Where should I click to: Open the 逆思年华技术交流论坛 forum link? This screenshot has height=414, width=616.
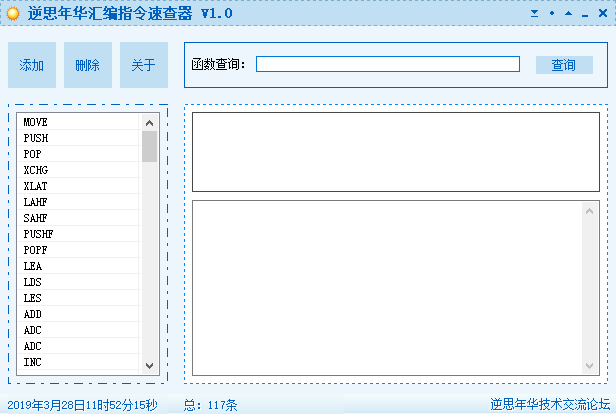[x=549, y=405]
